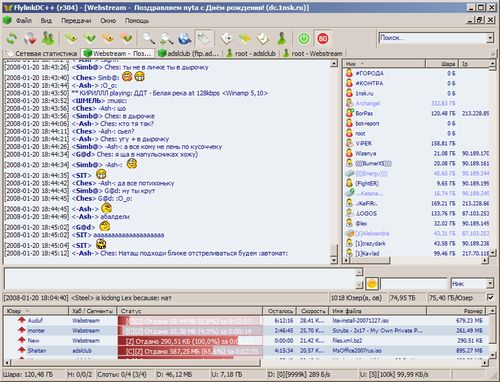Click the progress bar in the Auduf row

click(190, 320)
